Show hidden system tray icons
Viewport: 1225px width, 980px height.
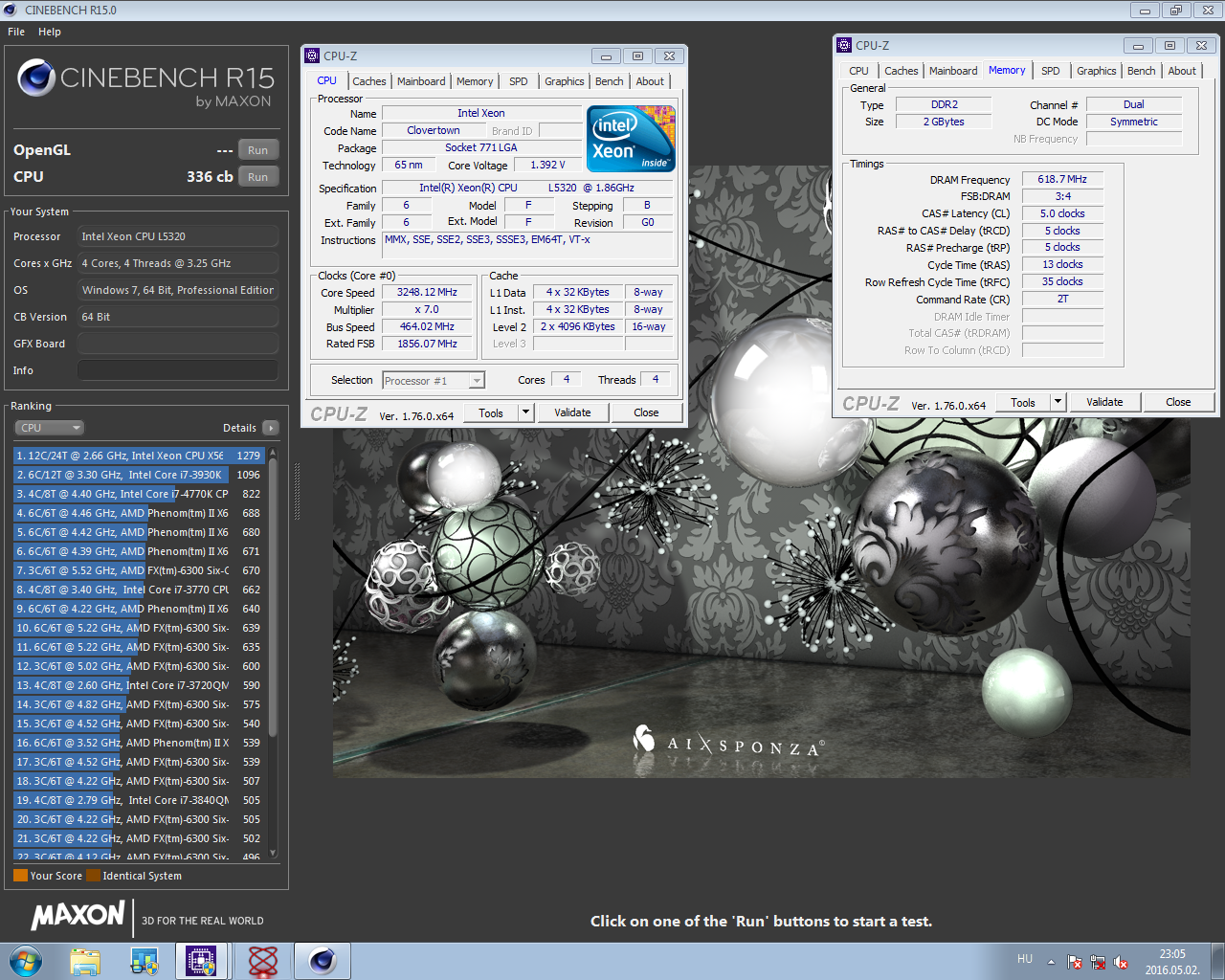(x=1051, y=961)
